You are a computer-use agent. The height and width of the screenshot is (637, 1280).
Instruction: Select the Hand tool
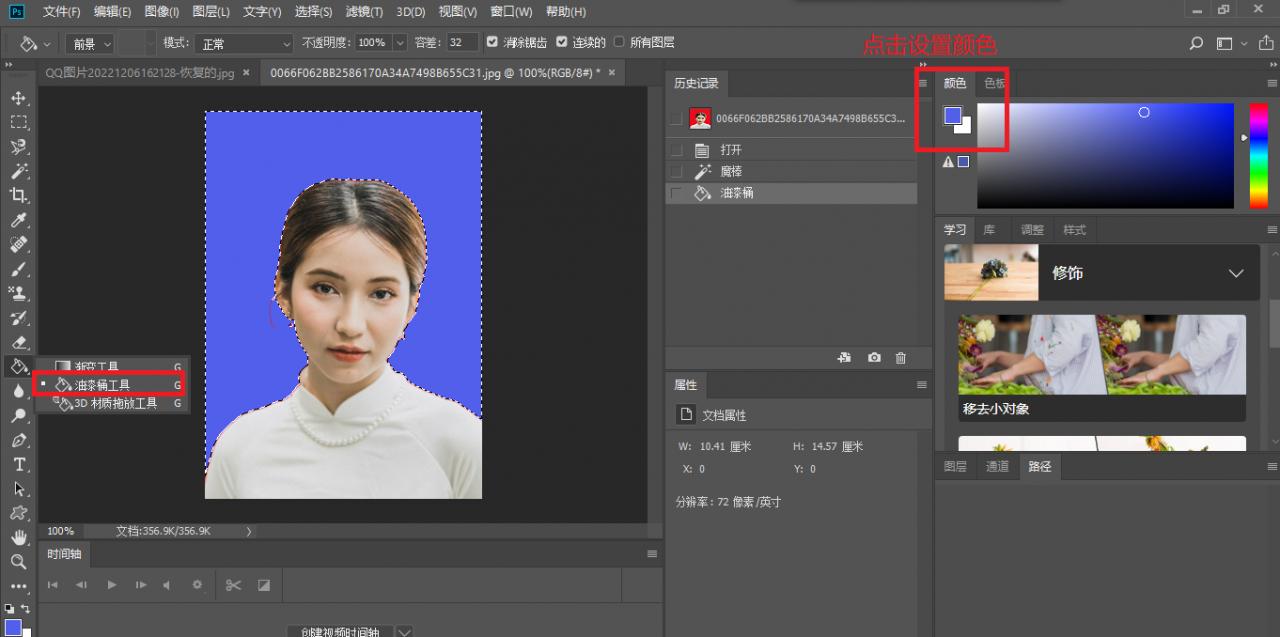click(18, 538)
